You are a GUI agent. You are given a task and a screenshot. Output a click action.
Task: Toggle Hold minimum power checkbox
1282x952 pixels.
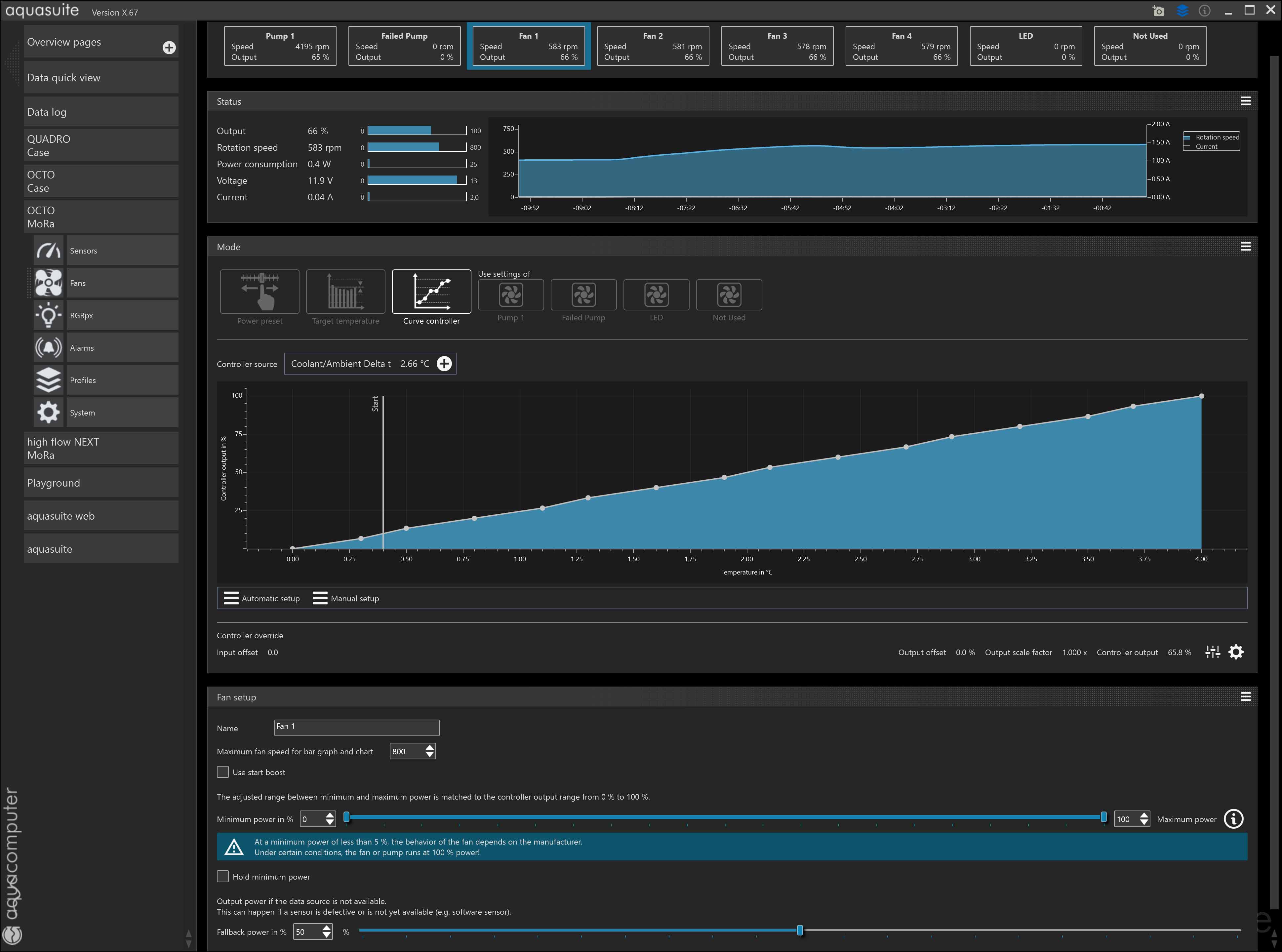[x=223, y=876]
